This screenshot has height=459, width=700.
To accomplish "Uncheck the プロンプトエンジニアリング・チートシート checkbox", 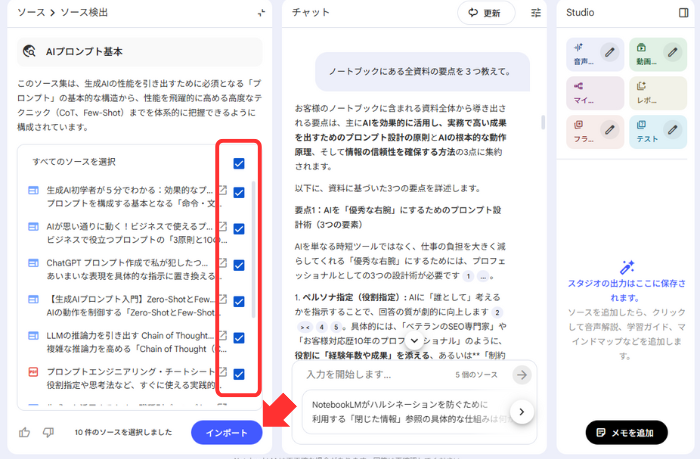I will [x=239, y=374].
